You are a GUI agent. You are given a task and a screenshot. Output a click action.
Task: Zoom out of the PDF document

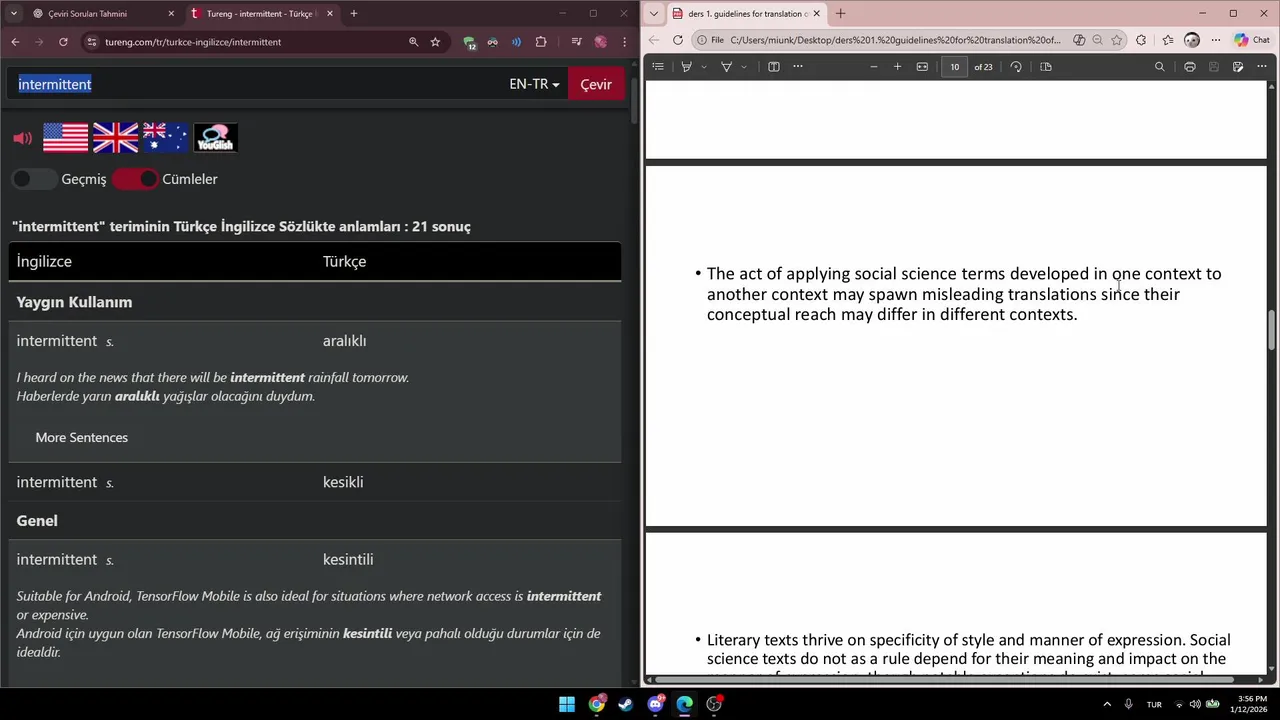coord(873,67)
